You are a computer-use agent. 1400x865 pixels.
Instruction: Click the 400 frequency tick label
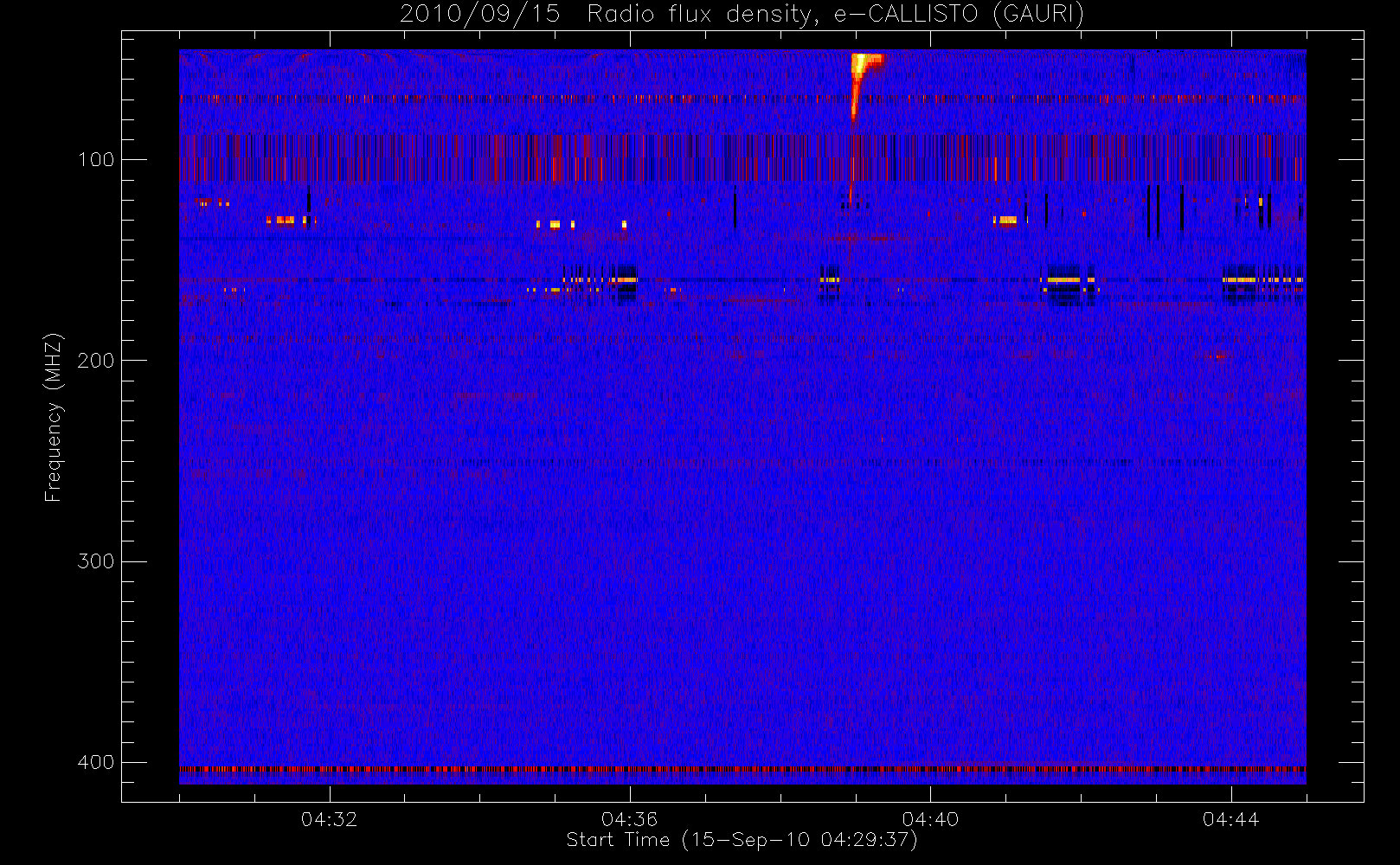(95, 762)
